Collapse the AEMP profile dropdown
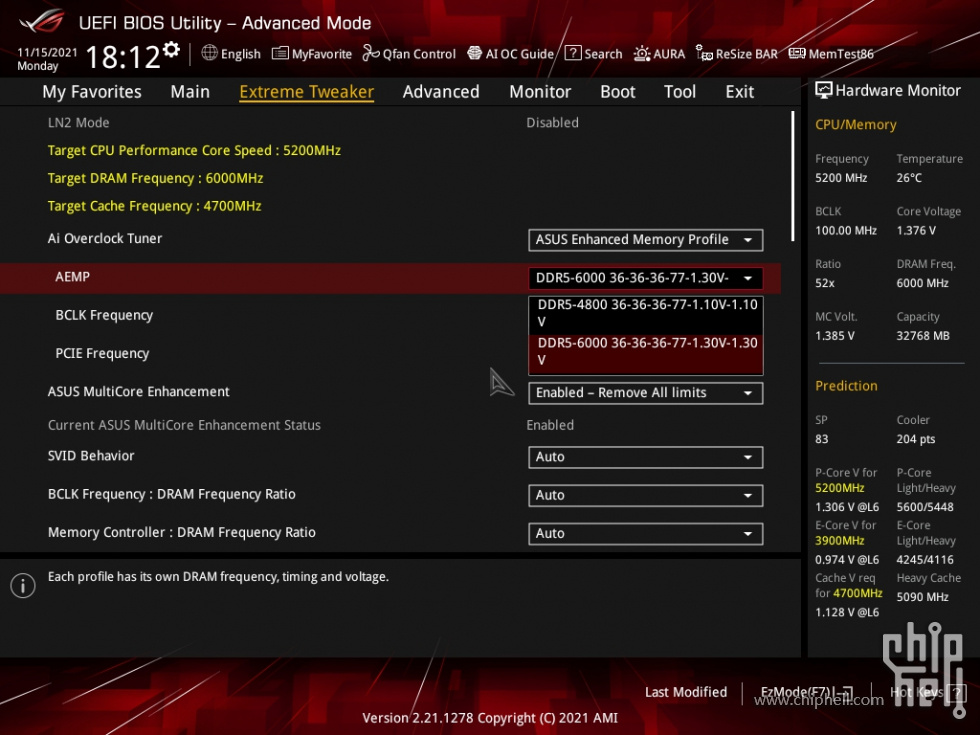This screenshot has width=980, height=735. (646, 278)
